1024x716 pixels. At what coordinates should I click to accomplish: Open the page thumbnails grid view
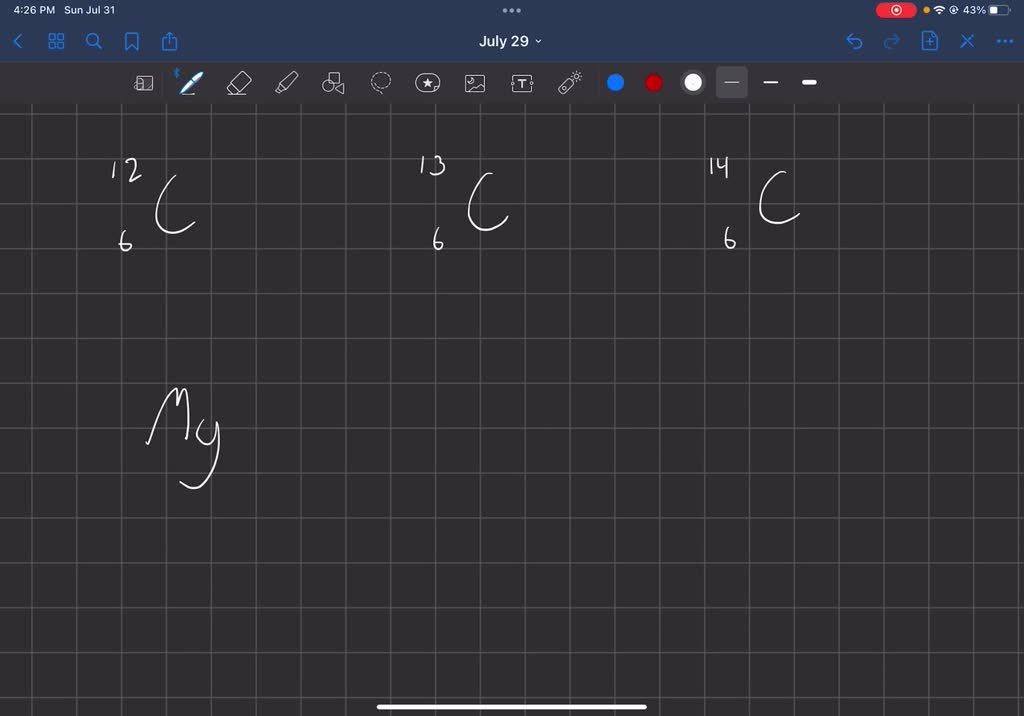click(56, 41)
